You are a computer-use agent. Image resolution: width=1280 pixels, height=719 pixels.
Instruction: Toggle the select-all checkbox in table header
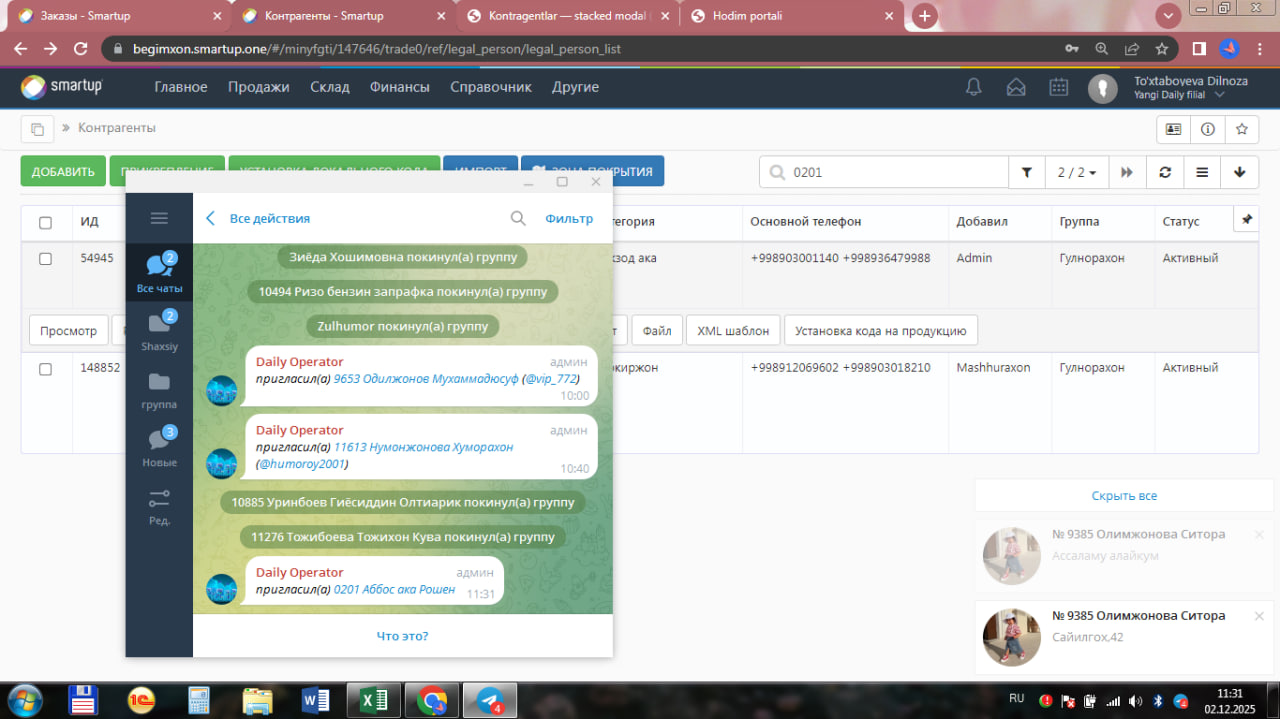click(45, 222)
